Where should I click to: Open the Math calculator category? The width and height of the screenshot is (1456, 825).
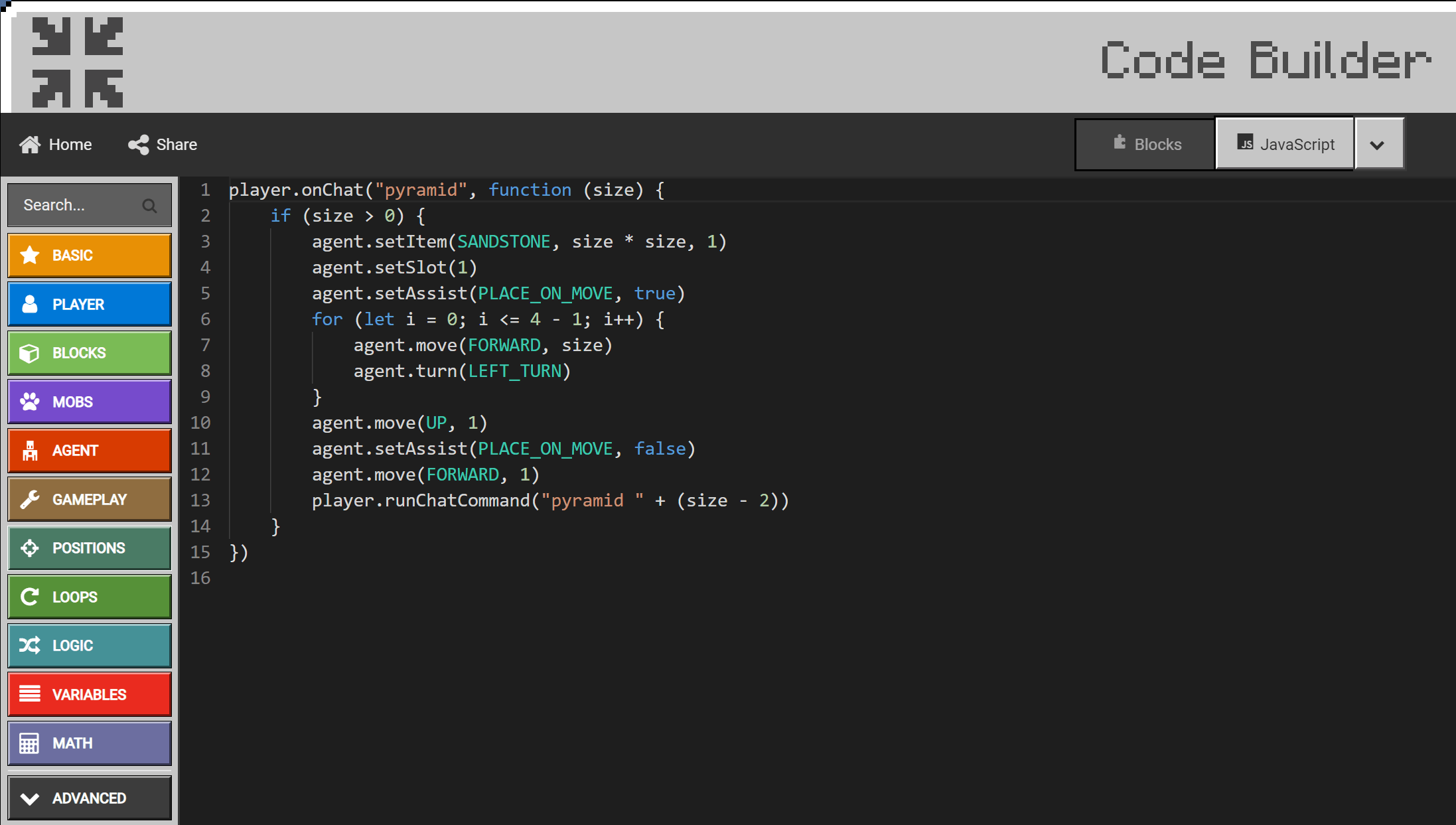coord(30,743)
